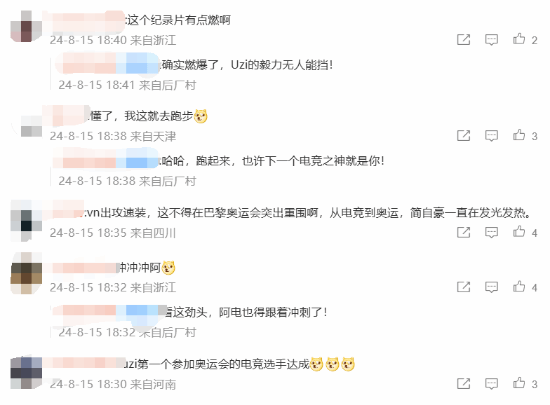Screen dimensions: 550x405
Task: Like the vn出攻速装 comment from 四川
Action: click(x=519, y=232)
